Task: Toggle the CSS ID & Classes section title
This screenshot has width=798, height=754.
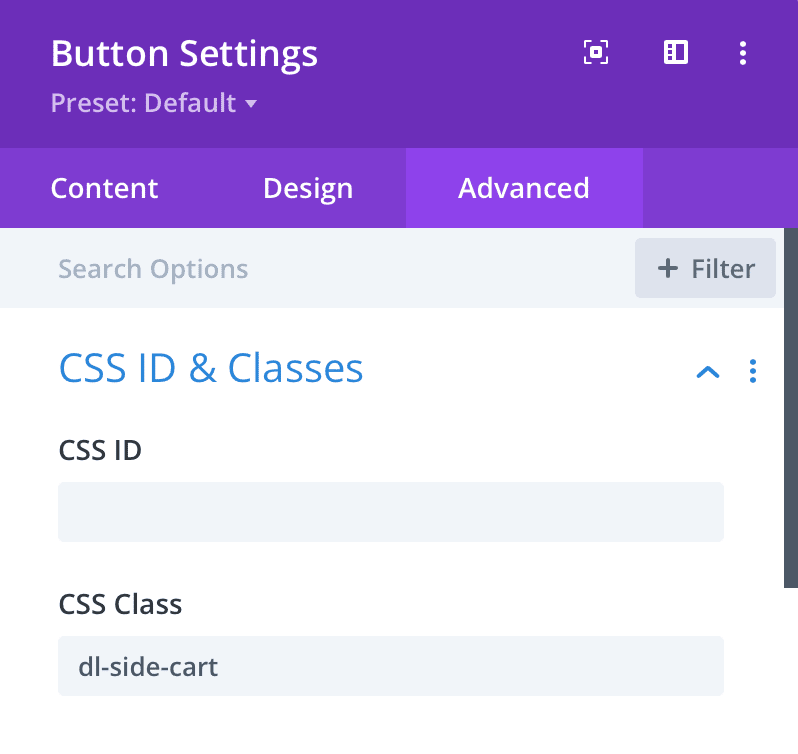Action: 211,368
